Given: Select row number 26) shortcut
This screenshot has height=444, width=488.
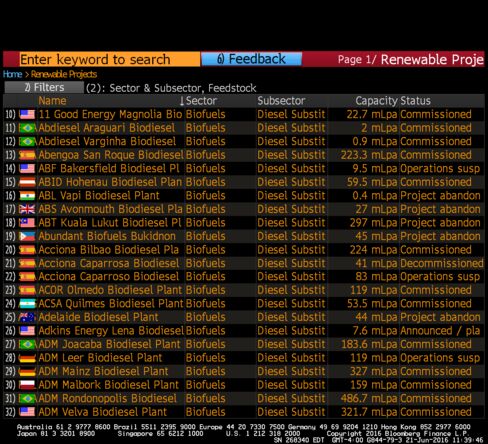Looking at the screenshot, I should tap(10, 331).
